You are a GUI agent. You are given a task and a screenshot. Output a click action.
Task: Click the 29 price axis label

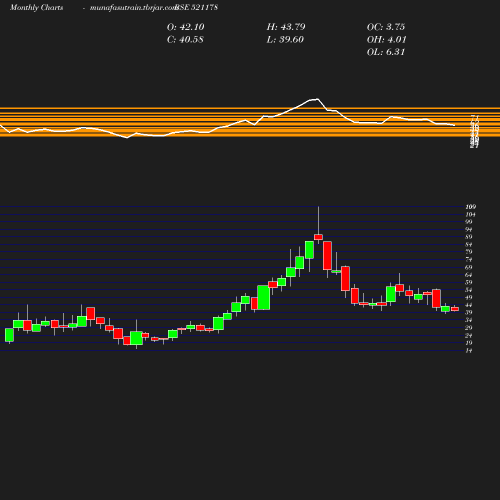(x=469, y=328)
